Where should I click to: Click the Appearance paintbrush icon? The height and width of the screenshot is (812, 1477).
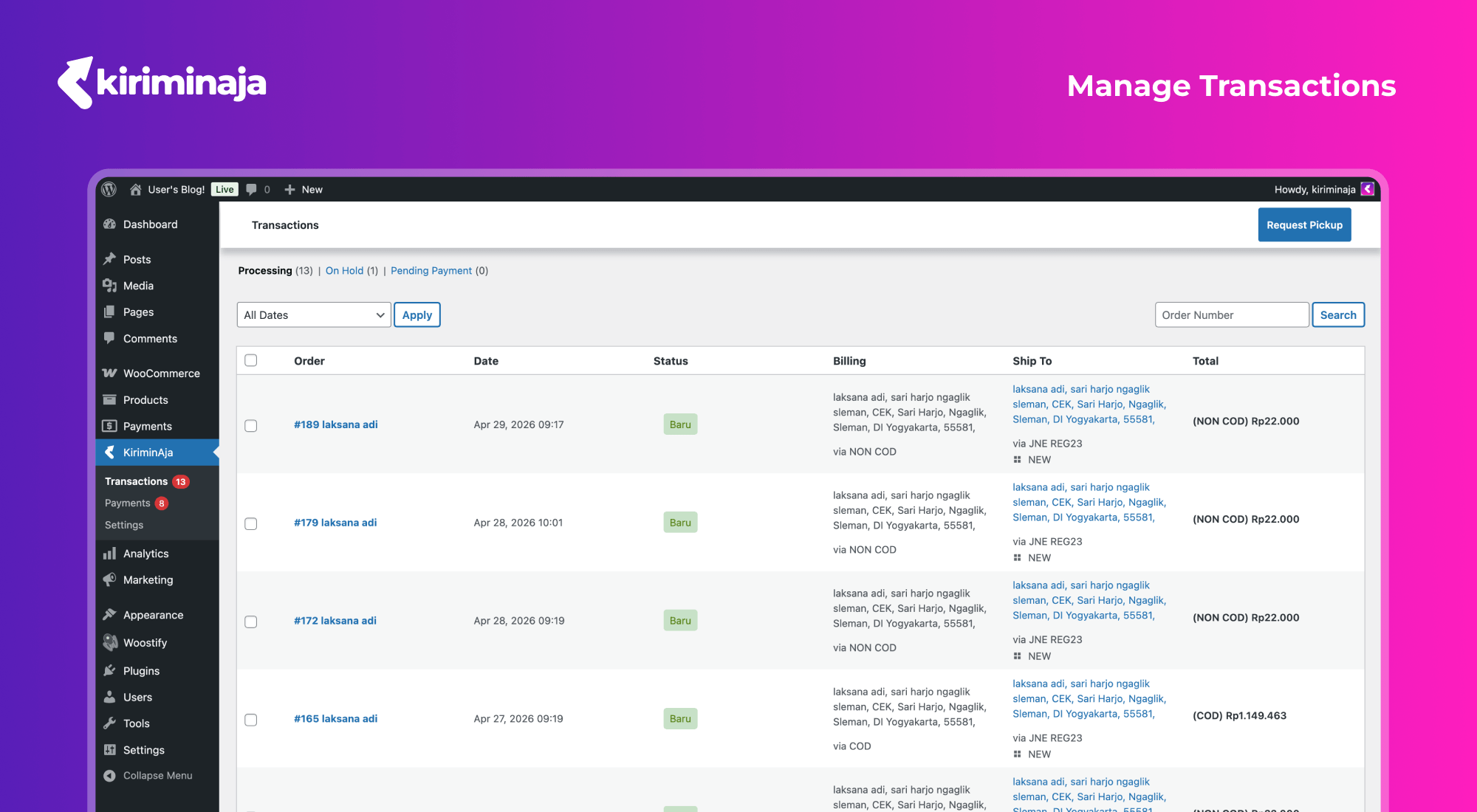coord(109,615)
